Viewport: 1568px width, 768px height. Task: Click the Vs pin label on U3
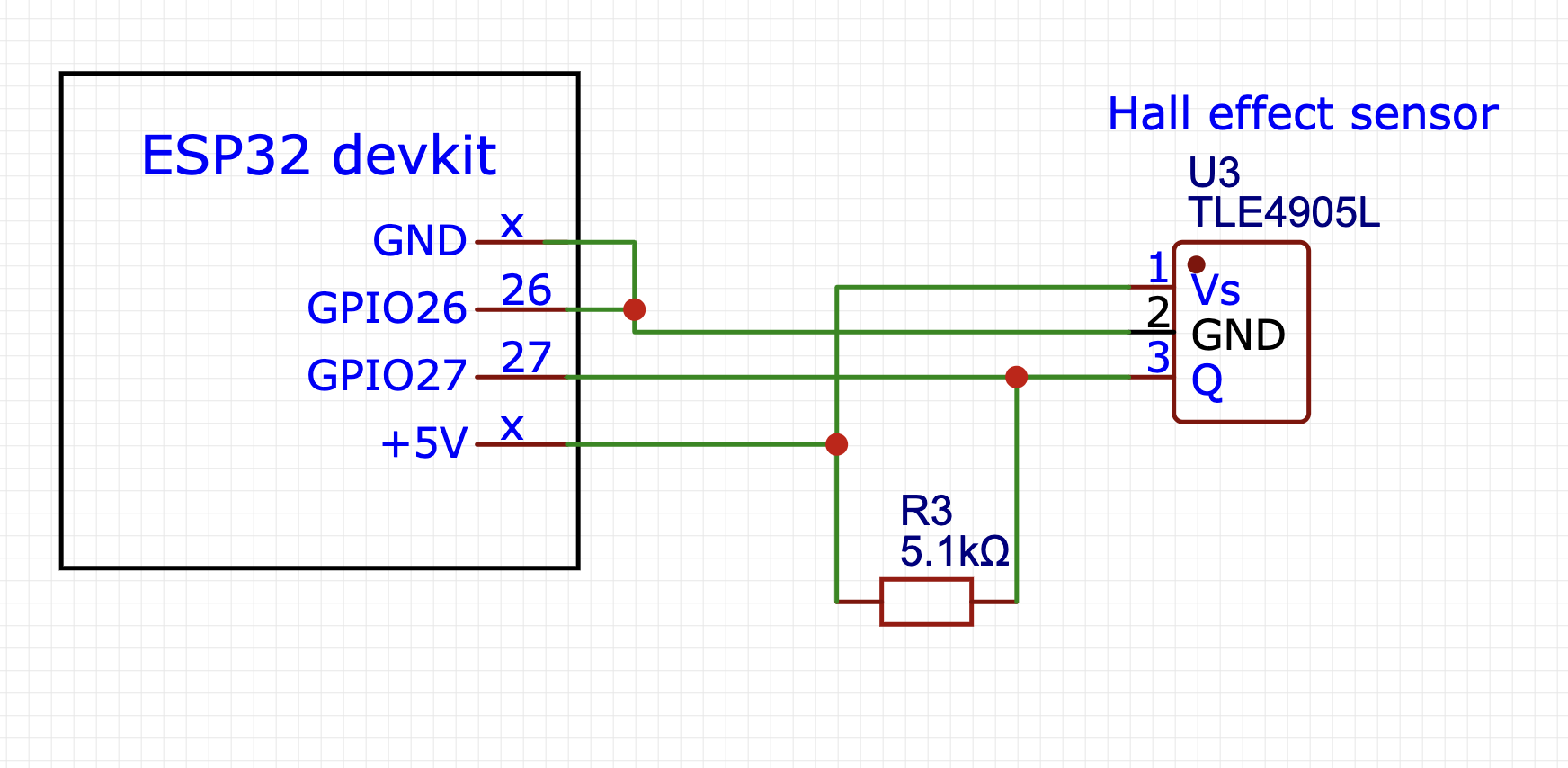[1216, 290]
